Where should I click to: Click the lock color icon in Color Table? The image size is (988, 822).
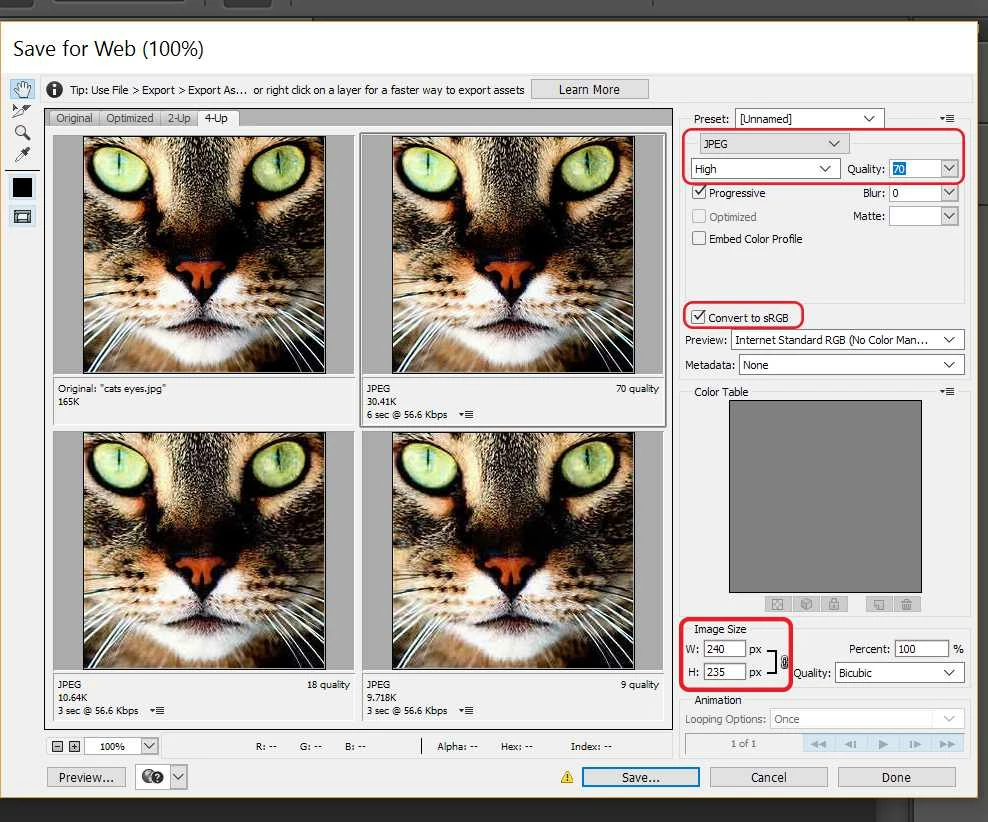coord(834,605)
